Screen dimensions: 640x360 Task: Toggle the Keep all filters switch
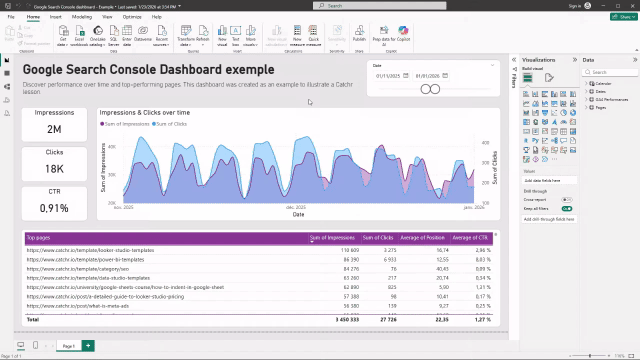pyautogui.click(x=567, y=209)
